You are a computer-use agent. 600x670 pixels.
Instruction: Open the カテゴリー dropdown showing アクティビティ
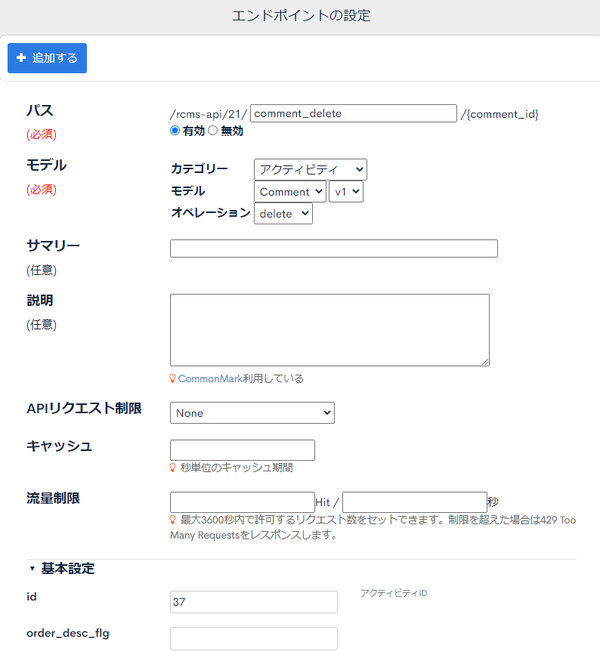[x=310, y=170]
